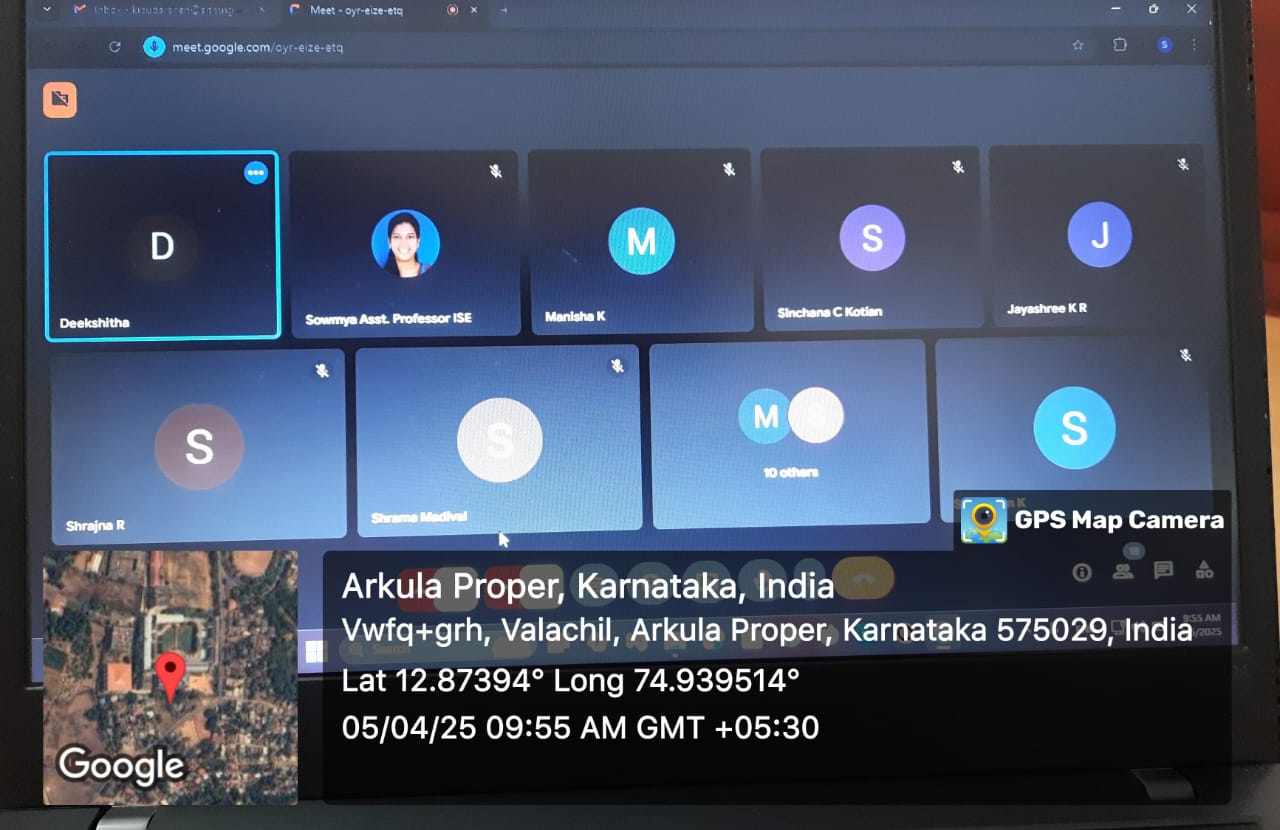Image resolution: width=1280 pixels, height=830 pixels.
Task: Reload the Google Meet page
Action: click(x=115, y=47)
